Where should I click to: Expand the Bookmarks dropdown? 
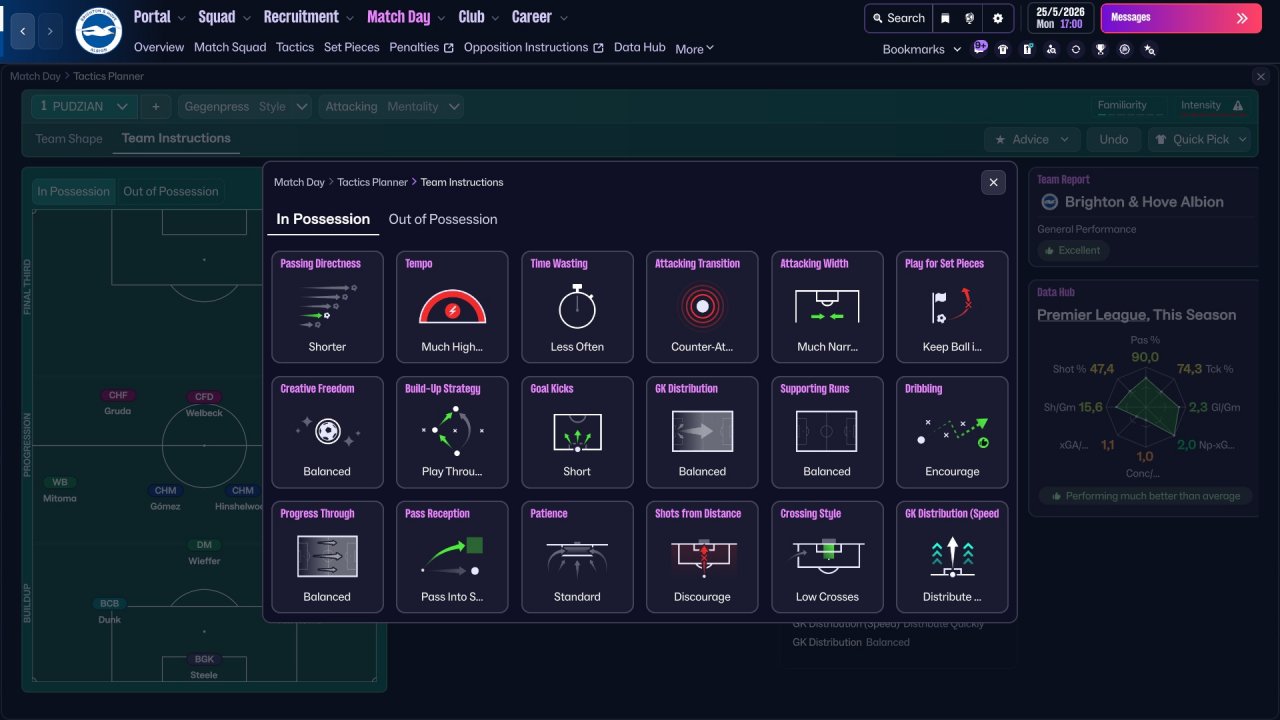click(x=922, y=49)
